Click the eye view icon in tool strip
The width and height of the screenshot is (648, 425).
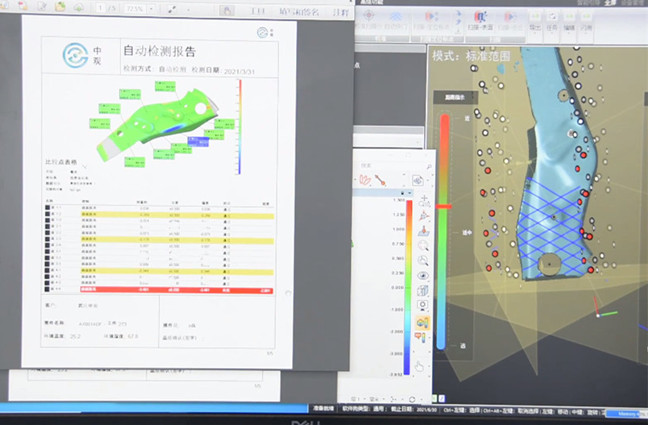click(423, 274)
